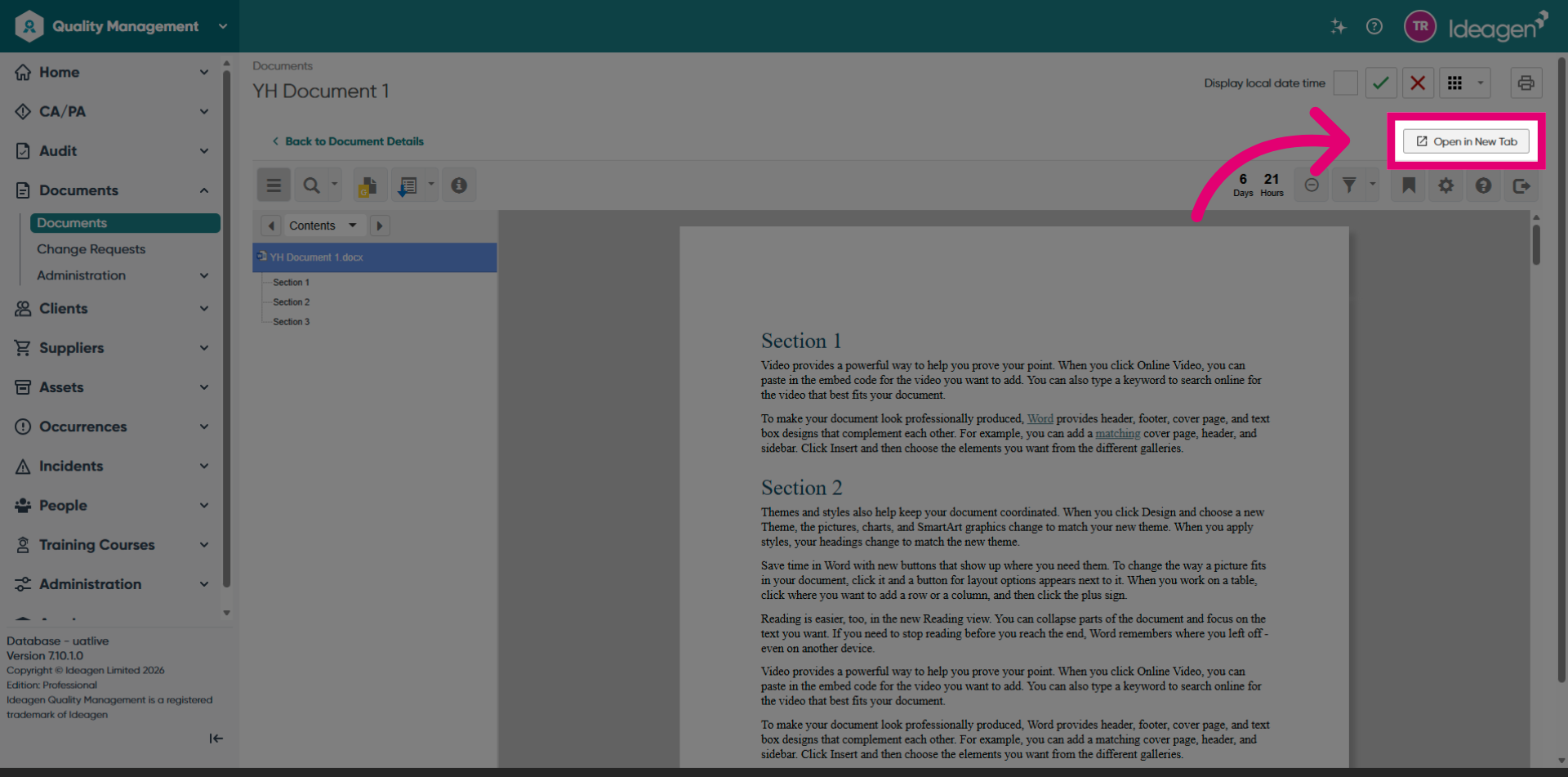1568x777 pixels.
Task: Toggle the hamburger contents panel button
Action: (274, 185)
